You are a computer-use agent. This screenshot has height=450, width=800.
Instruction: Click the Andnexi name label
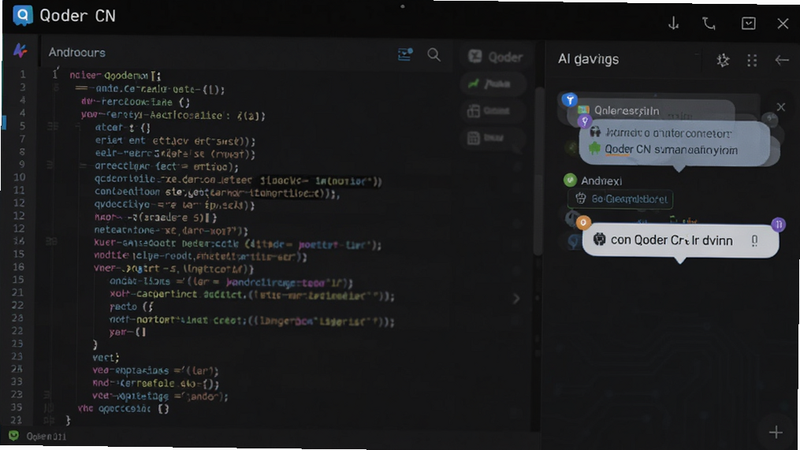pos(601,181)
